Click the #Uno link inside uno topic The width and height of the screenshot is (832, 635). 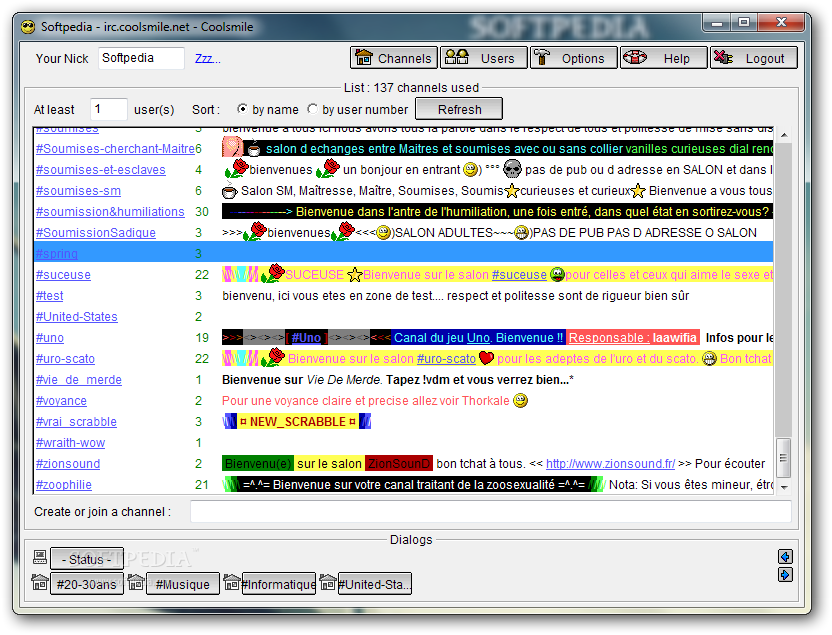pyautogui.click(x=306, y=337)
